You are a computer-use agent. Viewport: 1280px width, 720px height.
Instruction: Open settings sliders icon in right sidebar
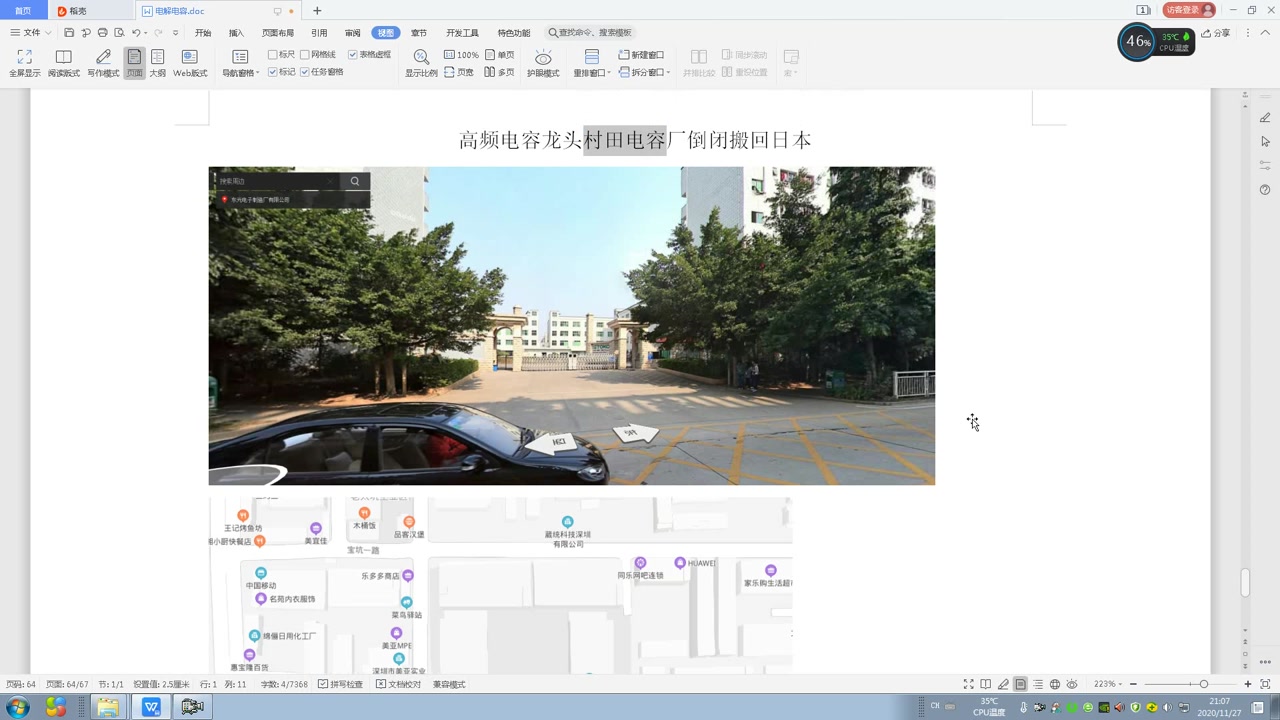click(x=1265, y=165)
